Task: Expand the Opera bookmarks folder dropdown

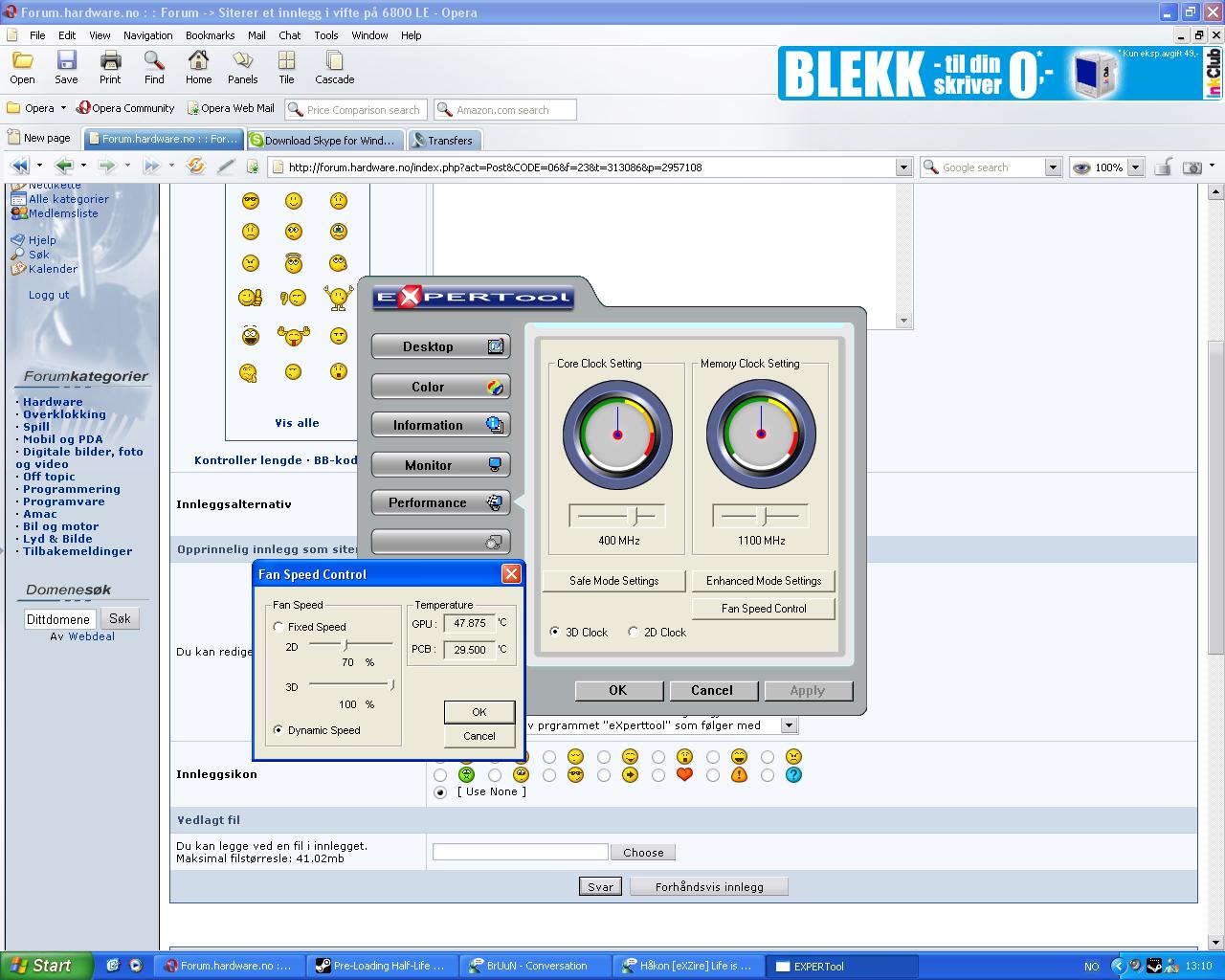Action: pyautogui.click(x=63, y=108)
